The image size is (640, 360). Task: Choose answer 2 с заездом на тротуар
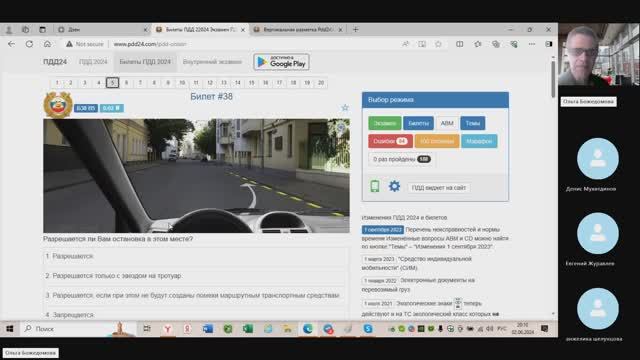(196, 276)
